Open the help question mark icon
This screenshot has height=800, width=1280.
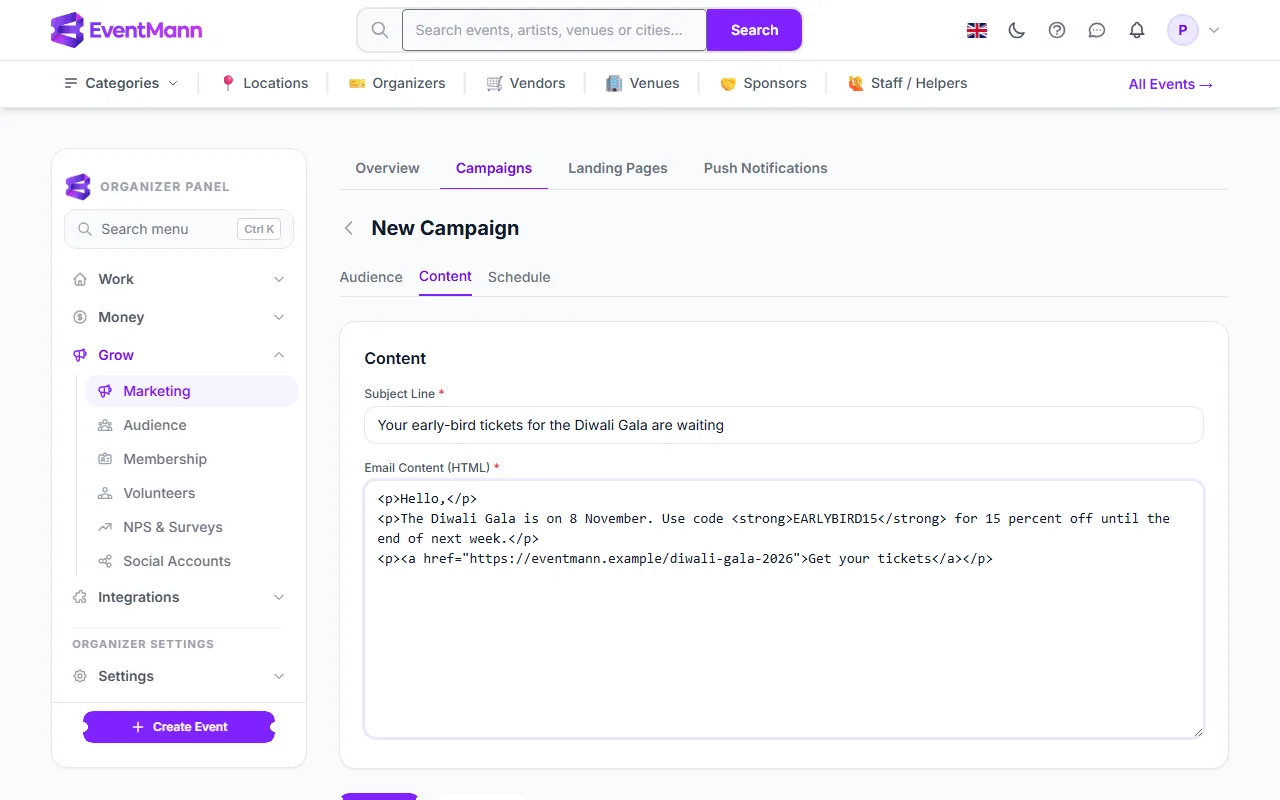click(x=1057, y=30)
